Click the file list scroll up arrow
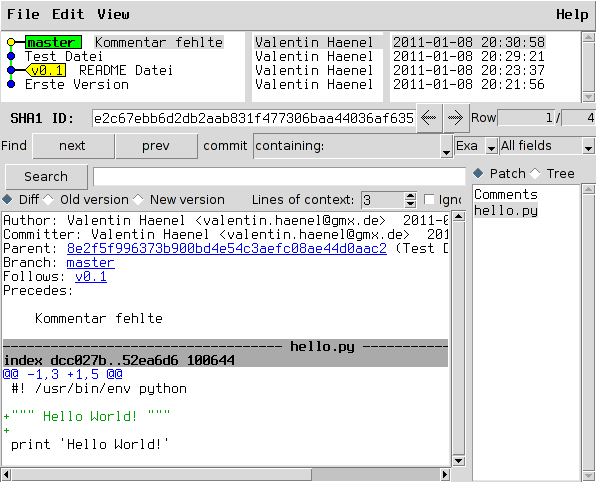The image size is (596, 482). coord(588,189)
